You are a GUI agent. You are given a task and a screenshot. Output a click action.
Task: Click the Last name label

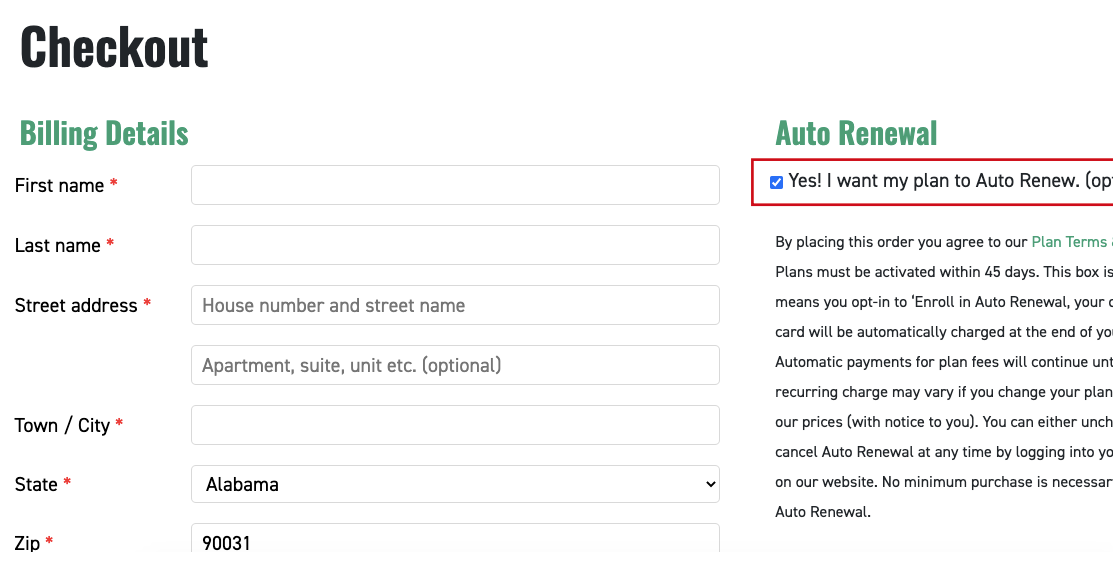coord(57,246)
